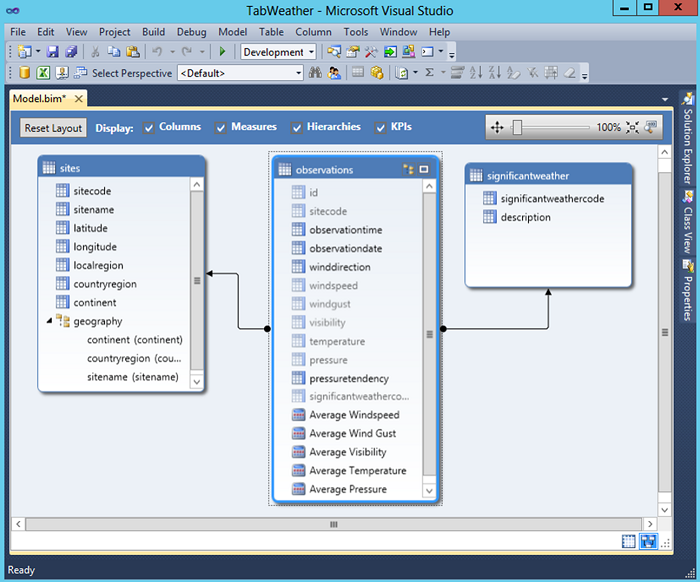This screenshot has width=700, height=582.
Task: Click the Fit to Screen icon next to 100%
Action: [632, 128]
